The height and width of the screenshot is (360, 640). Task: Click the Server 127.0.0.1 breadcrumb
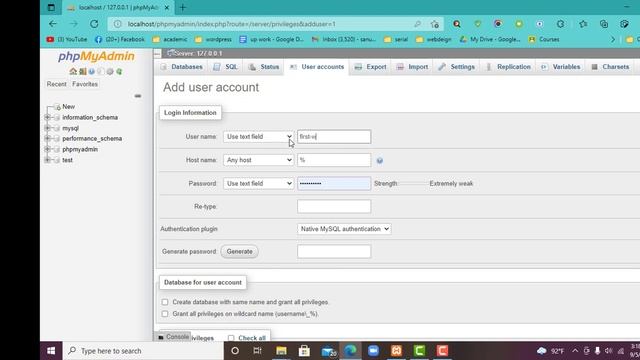coord(195,53)
